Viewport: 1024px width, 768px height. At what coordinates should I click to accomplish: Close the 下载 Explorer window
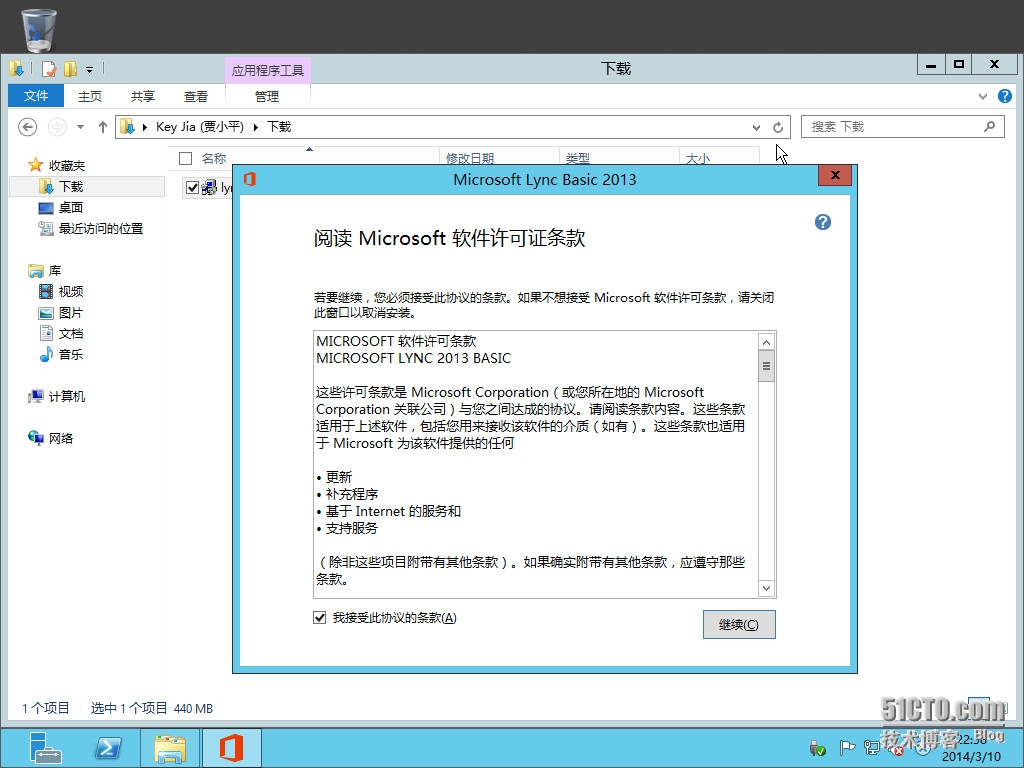tap(994, 65)
